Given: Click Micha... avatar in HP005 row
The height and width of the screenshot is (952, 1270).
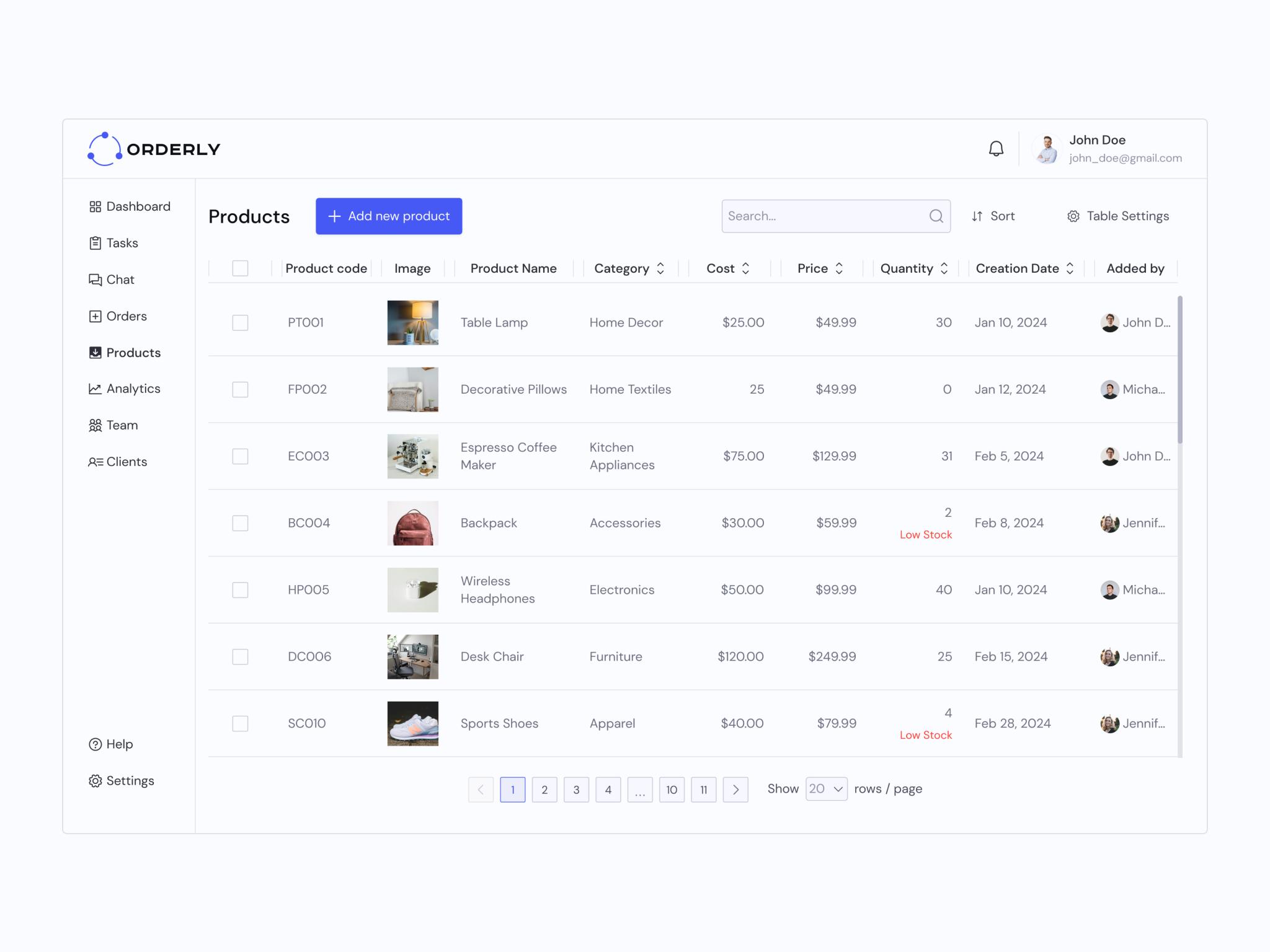Looking at the screenshot, I should point(1109,590).
